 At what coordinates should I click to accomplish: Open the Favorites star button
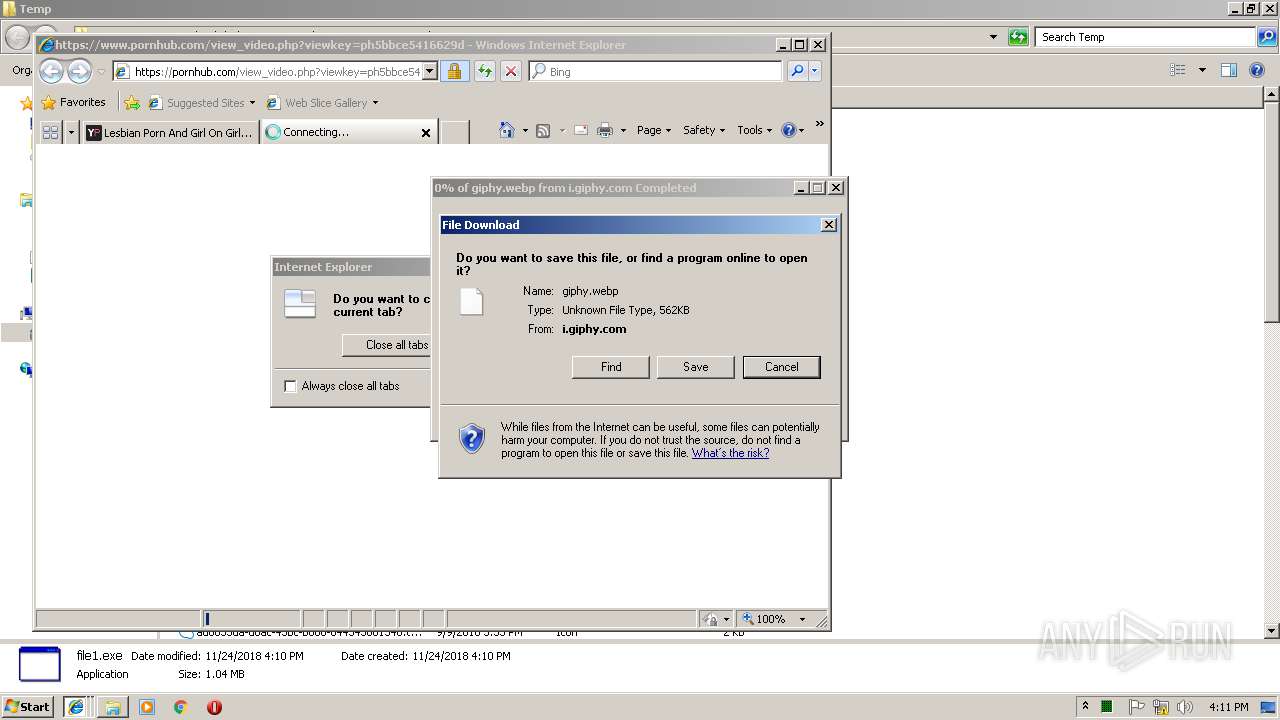73,102
